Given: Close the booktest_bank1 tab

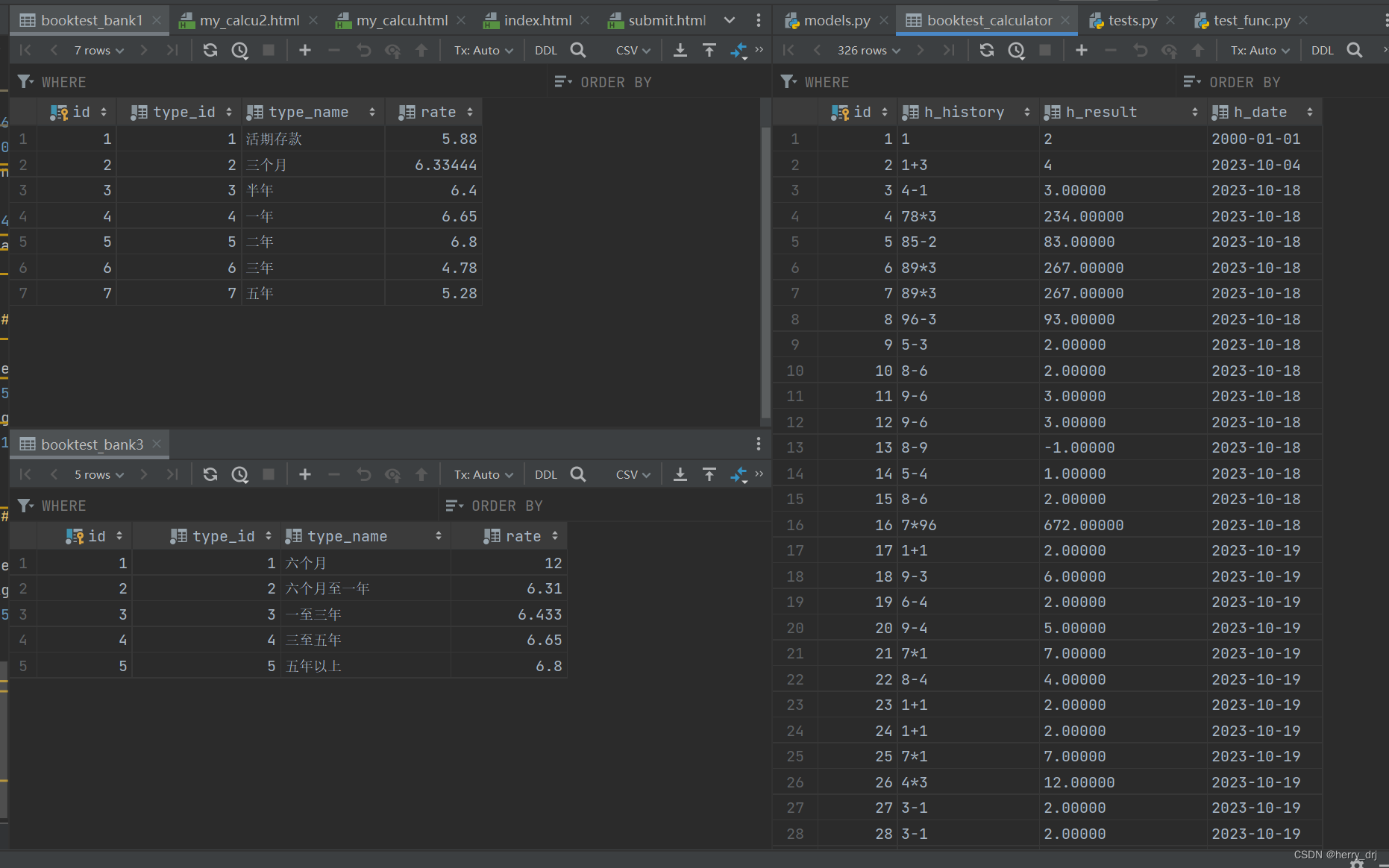Looking at the screenshot, I should click(157, 20).
